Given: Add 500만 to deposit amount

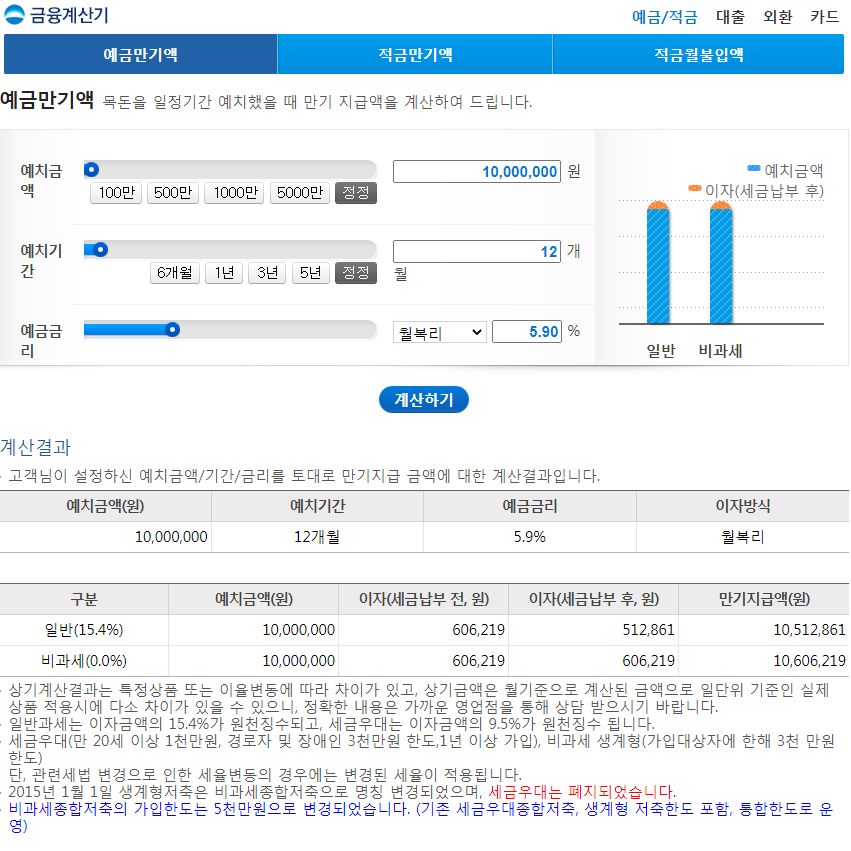Looking at the screenshot, I should (x=173, y=193).
